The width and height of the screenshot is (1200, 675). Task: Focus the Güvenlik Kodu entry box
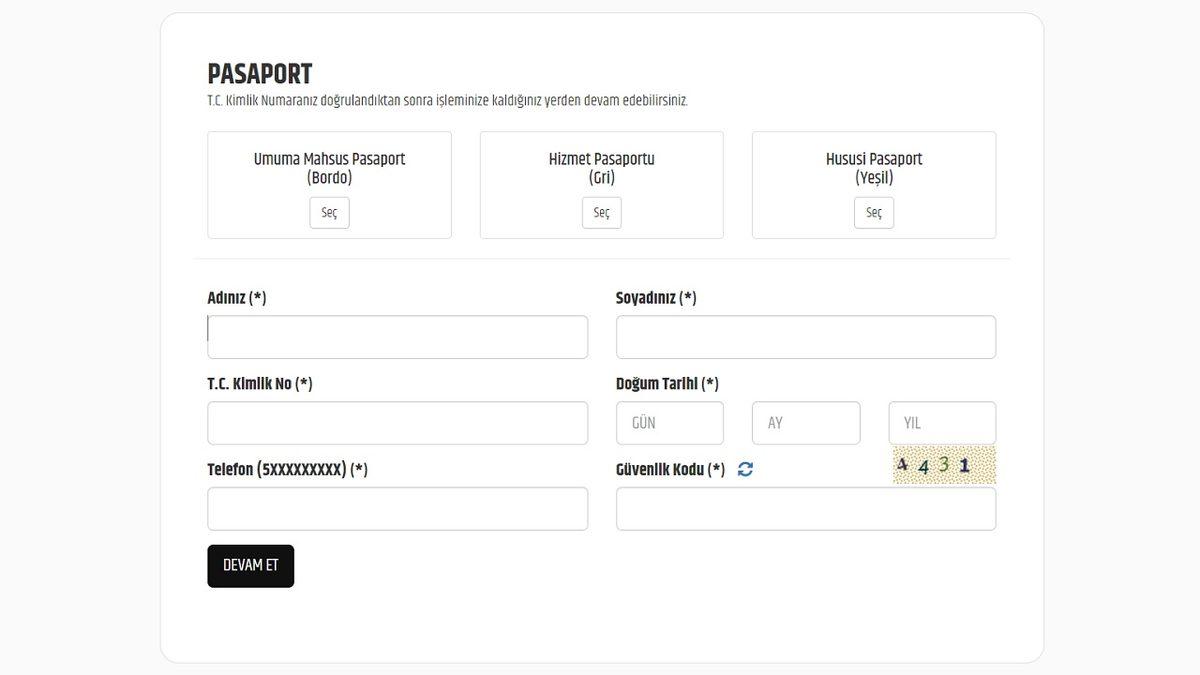(805, 509)
